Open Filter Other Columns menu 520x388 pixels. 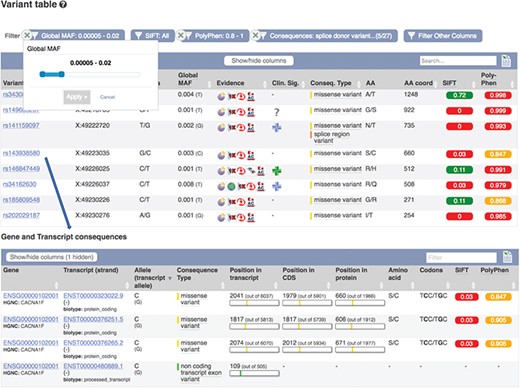443,36
